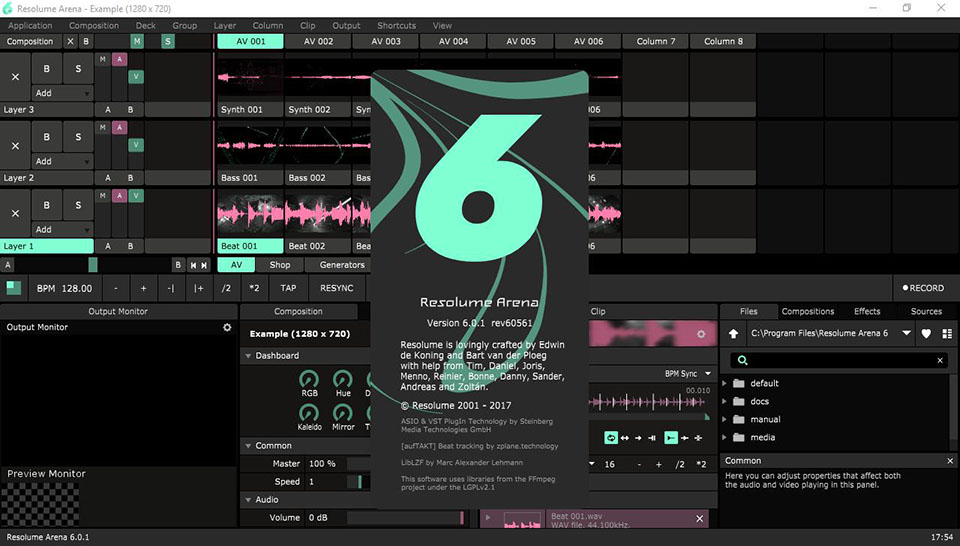
Task: Click the file search input field
Action: click(x=839, y=361)
